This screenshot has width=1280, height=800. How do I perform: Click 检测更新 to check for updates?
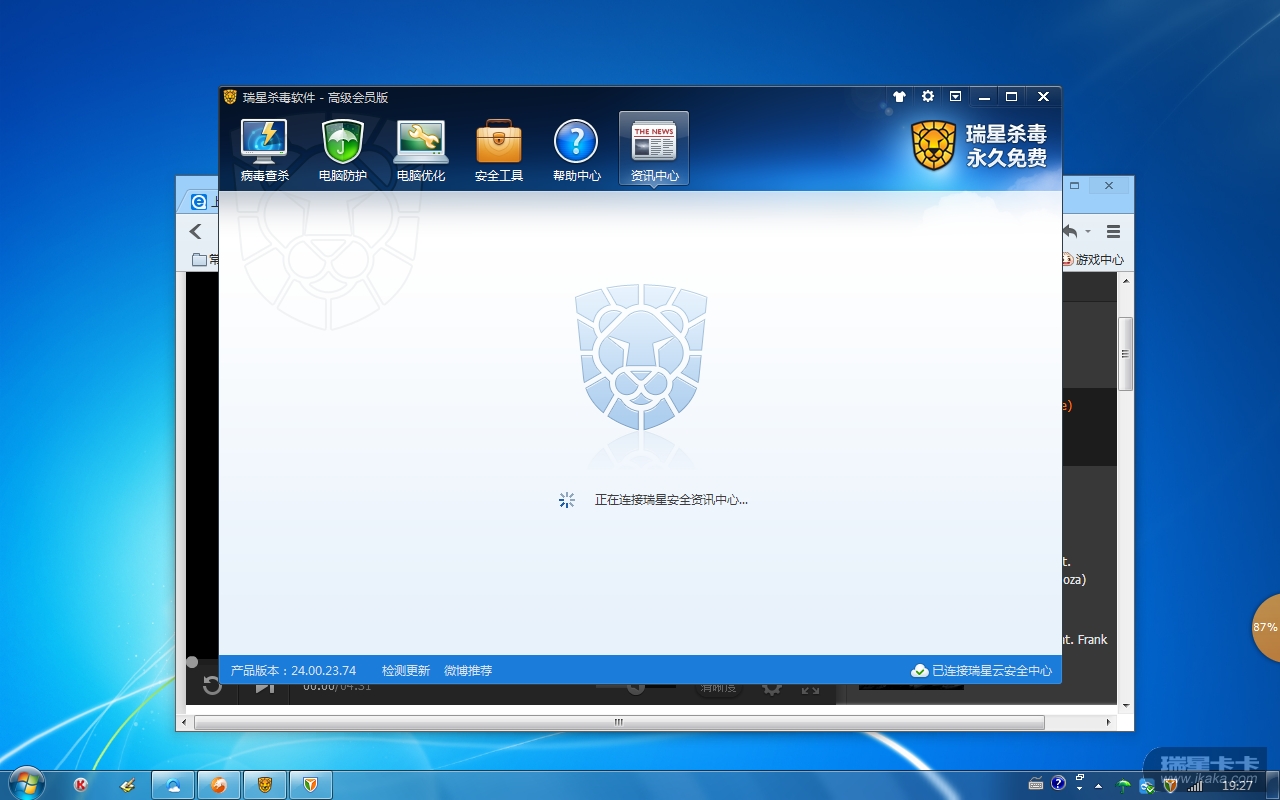click(406, 671)
